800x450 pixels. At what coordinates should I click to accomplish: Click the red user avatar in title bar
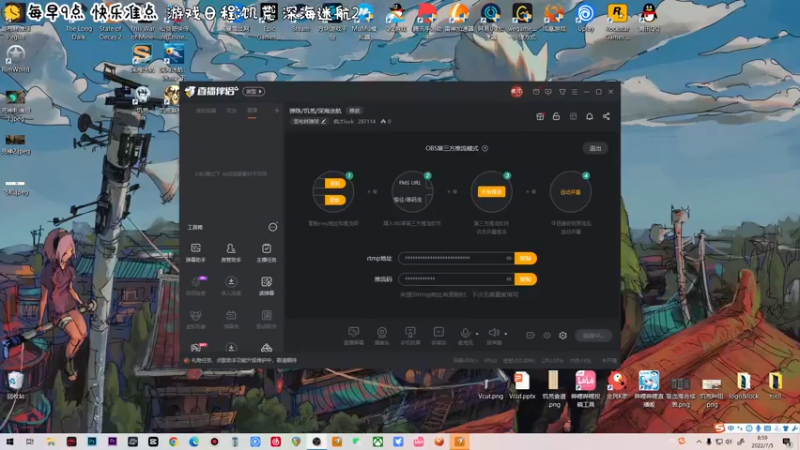click(x=516, y=92)
